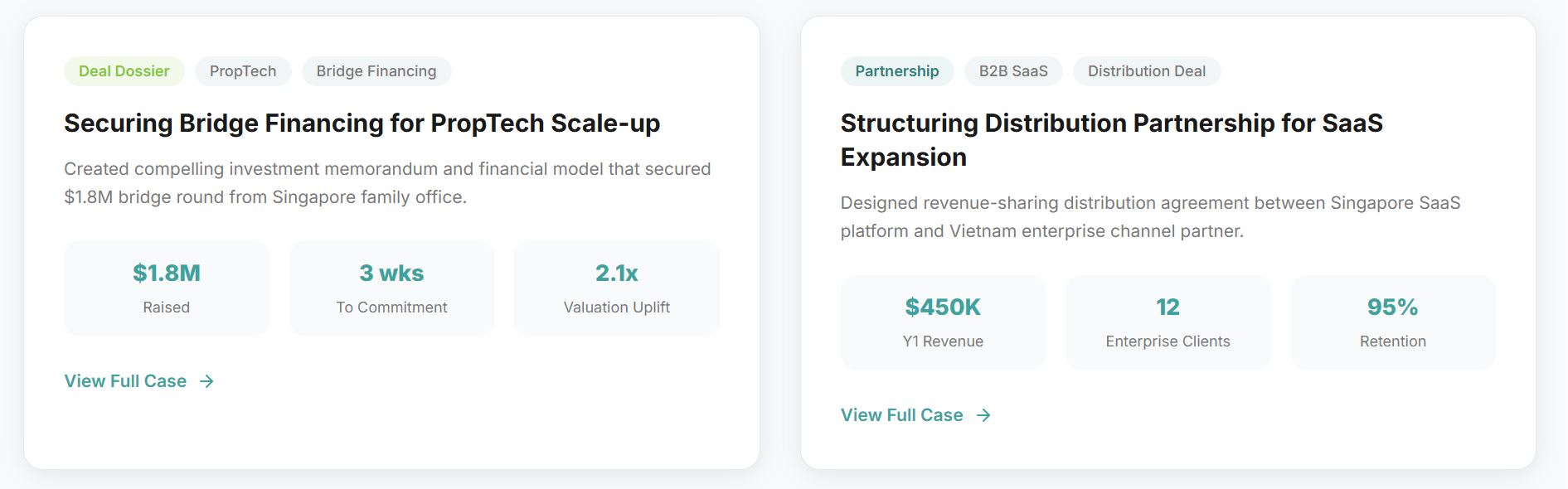Click the B2B SaaS tag
This screenshot has height=489, width=1568.
point(1013,71)
